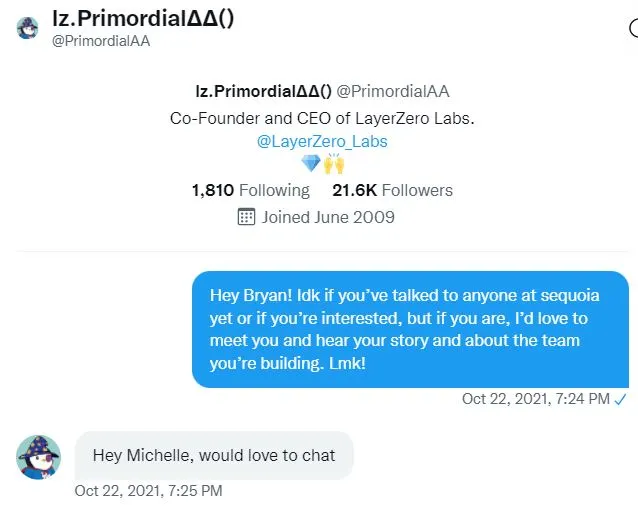View the 1,810 Following list

251,190
